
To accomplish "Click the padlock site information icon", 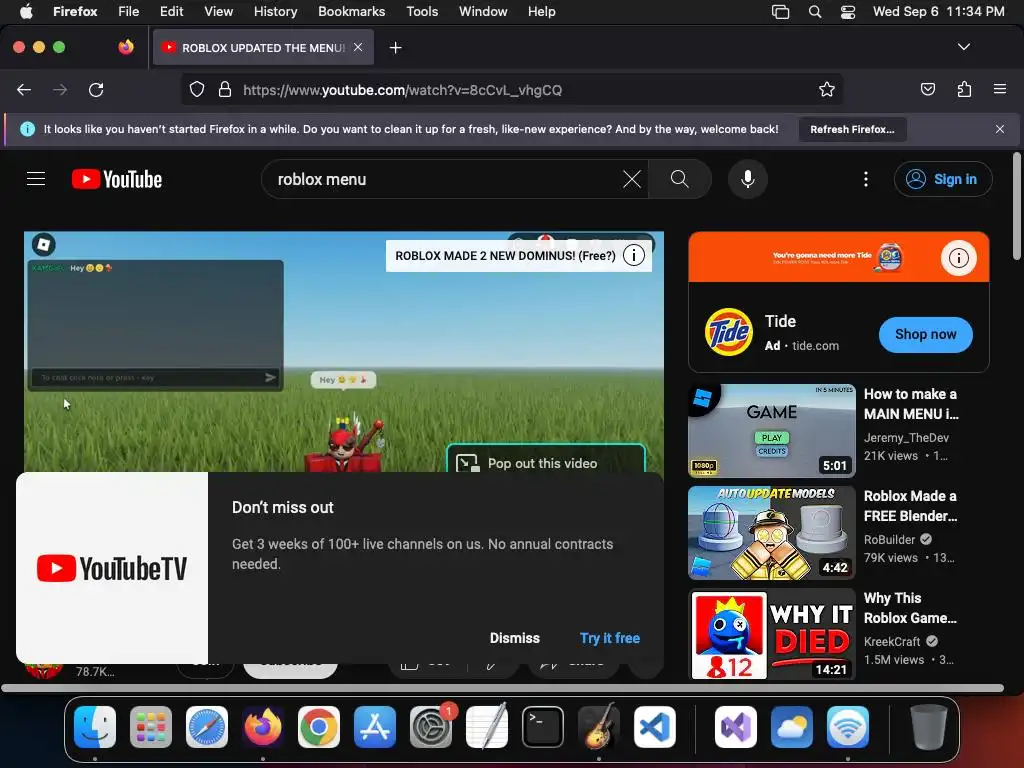I will [x=225, y=89].
